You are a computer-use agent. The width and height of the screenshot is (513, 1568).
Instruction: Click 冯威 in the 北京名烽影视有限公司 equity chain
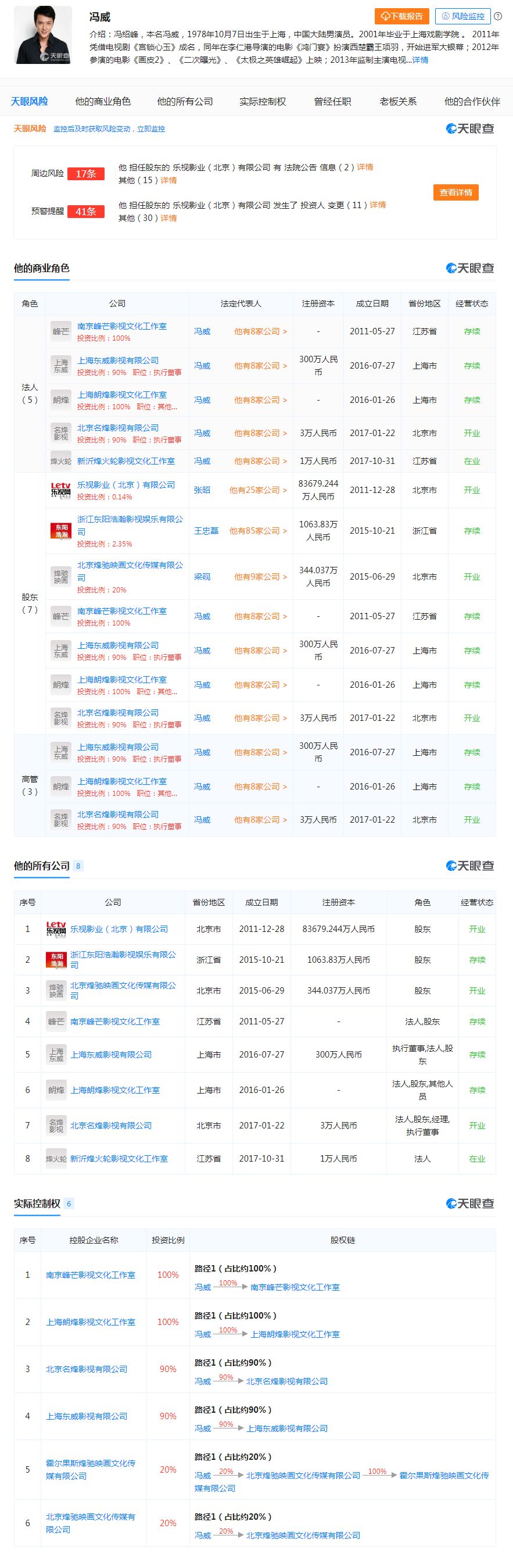pos(203,1381)
